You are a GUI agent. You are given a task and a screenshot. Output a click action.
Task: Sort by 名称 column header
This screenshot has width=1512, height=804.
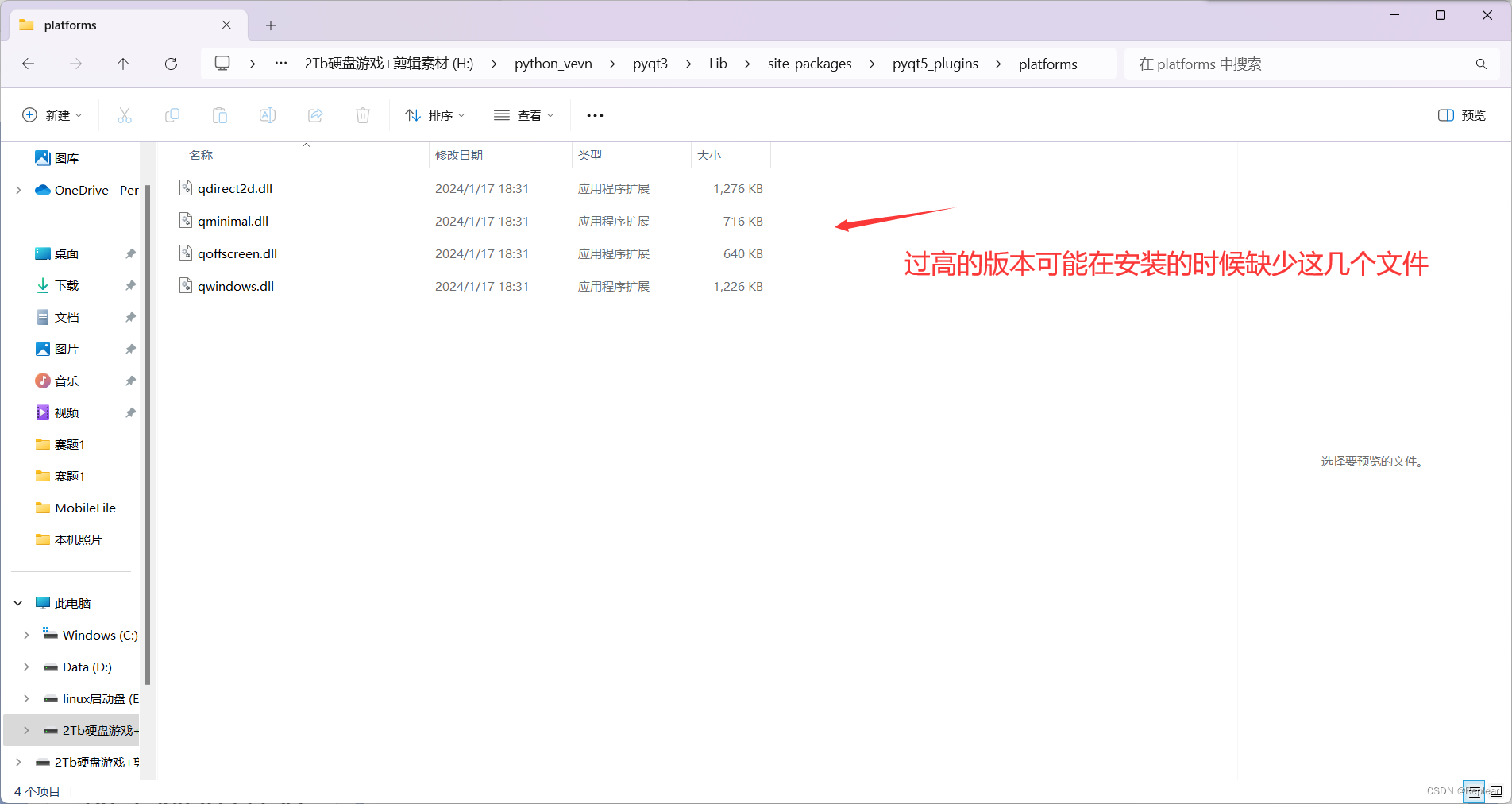pyautogui.click(x=201, y=155)
